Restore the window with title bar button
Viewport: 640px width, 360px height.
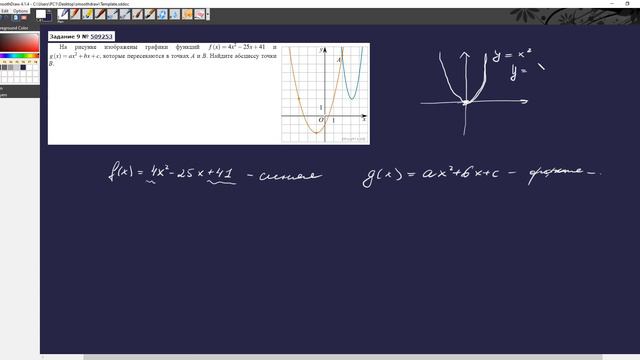point(627,3)
